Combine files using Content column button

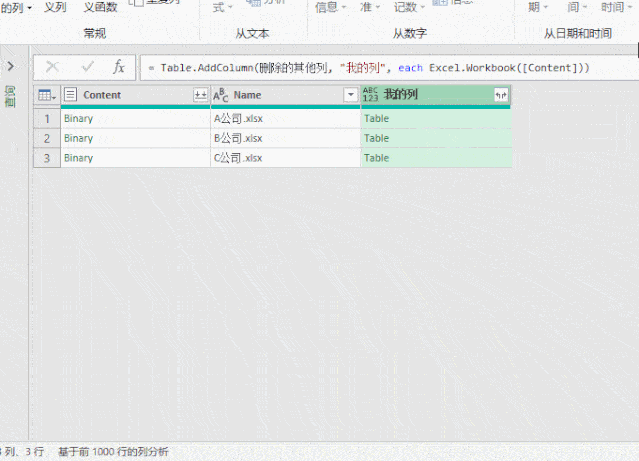point(200,95)
